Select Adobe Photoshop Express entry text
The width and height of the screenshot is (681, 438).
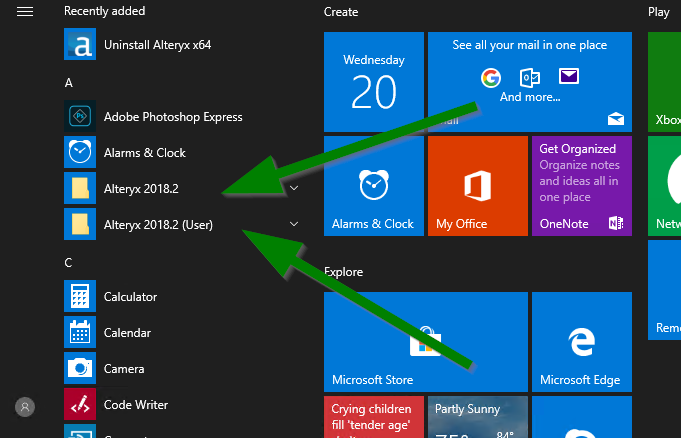pyautogui.click(x=173, y=117)
